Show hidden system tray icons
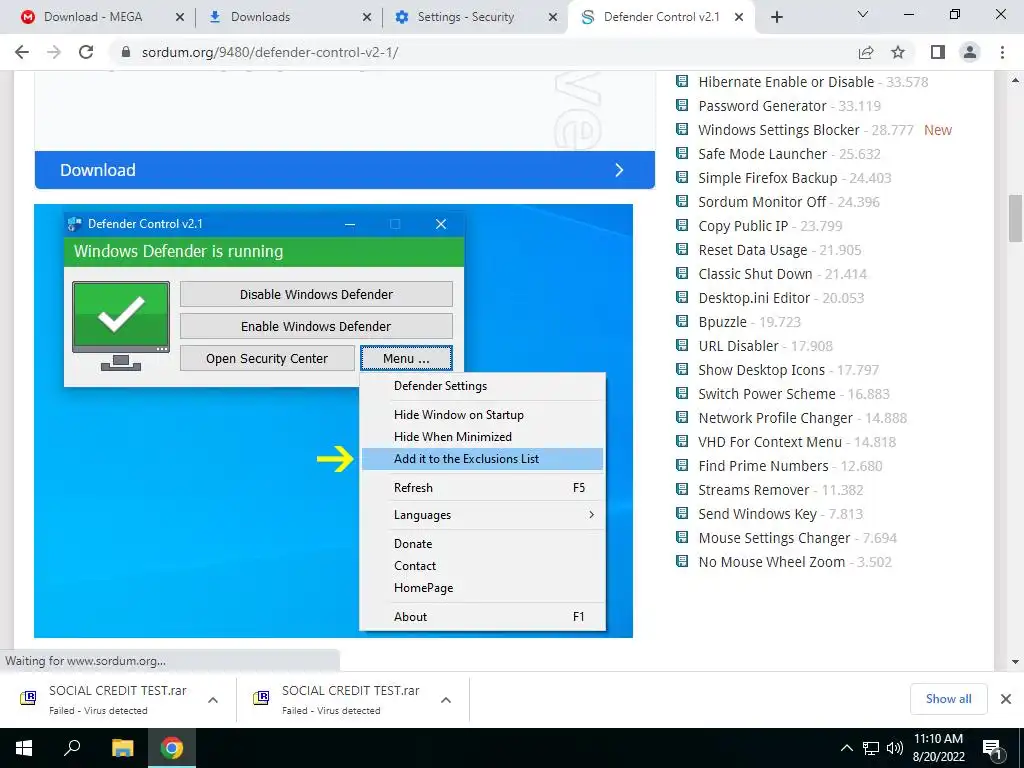 point(846,748)
